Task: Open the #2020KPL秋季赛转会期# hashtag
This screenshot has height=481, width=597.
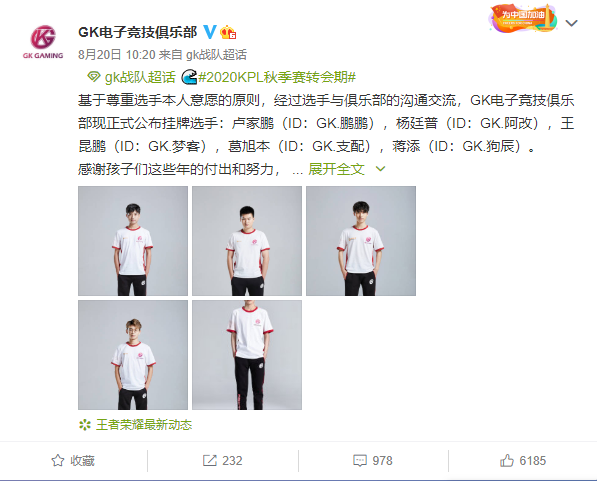Action: click(x=277, y=77)
